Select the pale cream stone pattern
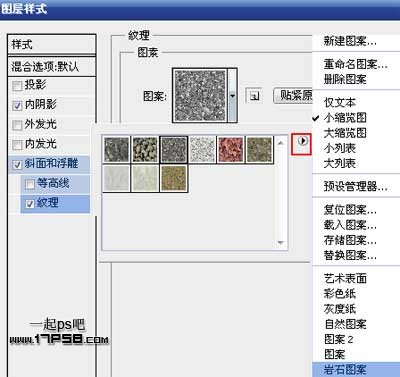 (x=145, y=178)
